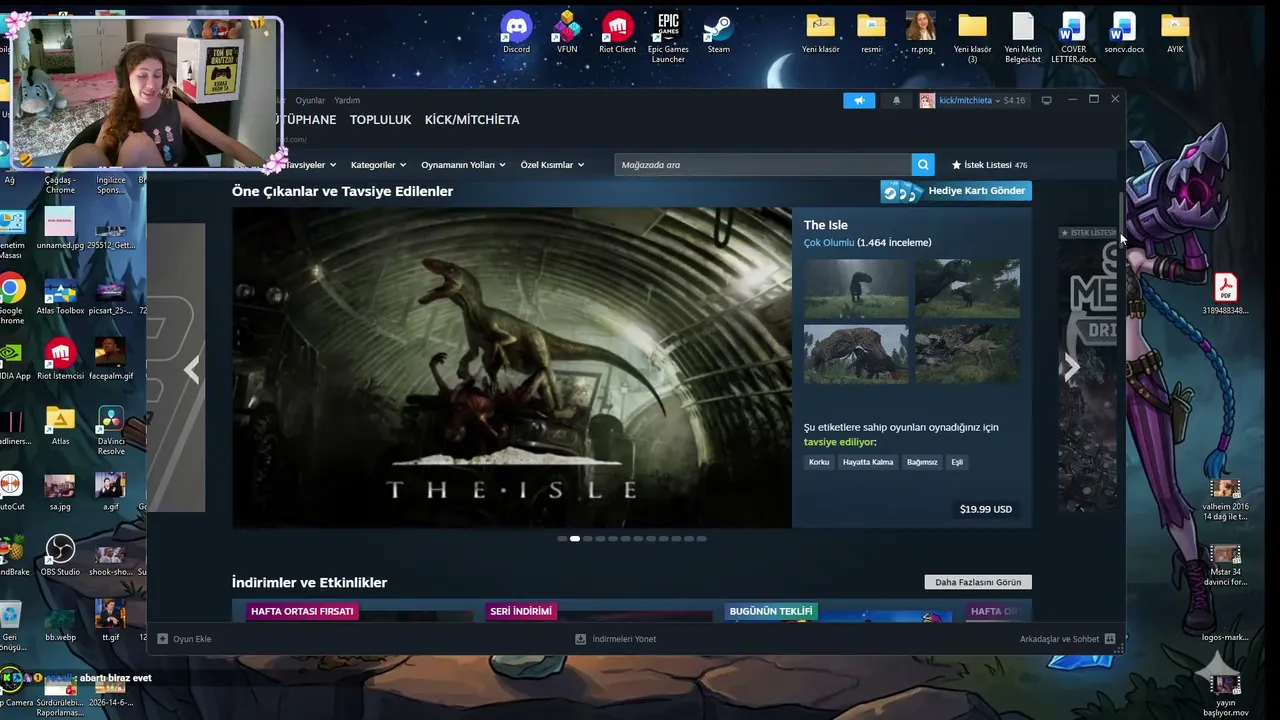Viewport: 1280px width, 720px height.
Task: Click the Steam store search magnifier button
Action: tap(923, 165)
